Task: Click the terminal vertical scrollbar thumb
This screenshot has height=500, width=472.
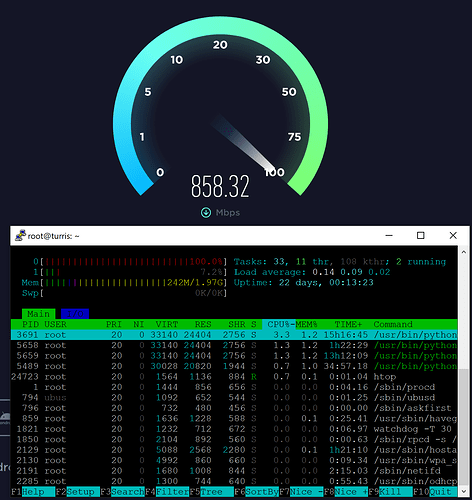Action: (x=464, y=427)
